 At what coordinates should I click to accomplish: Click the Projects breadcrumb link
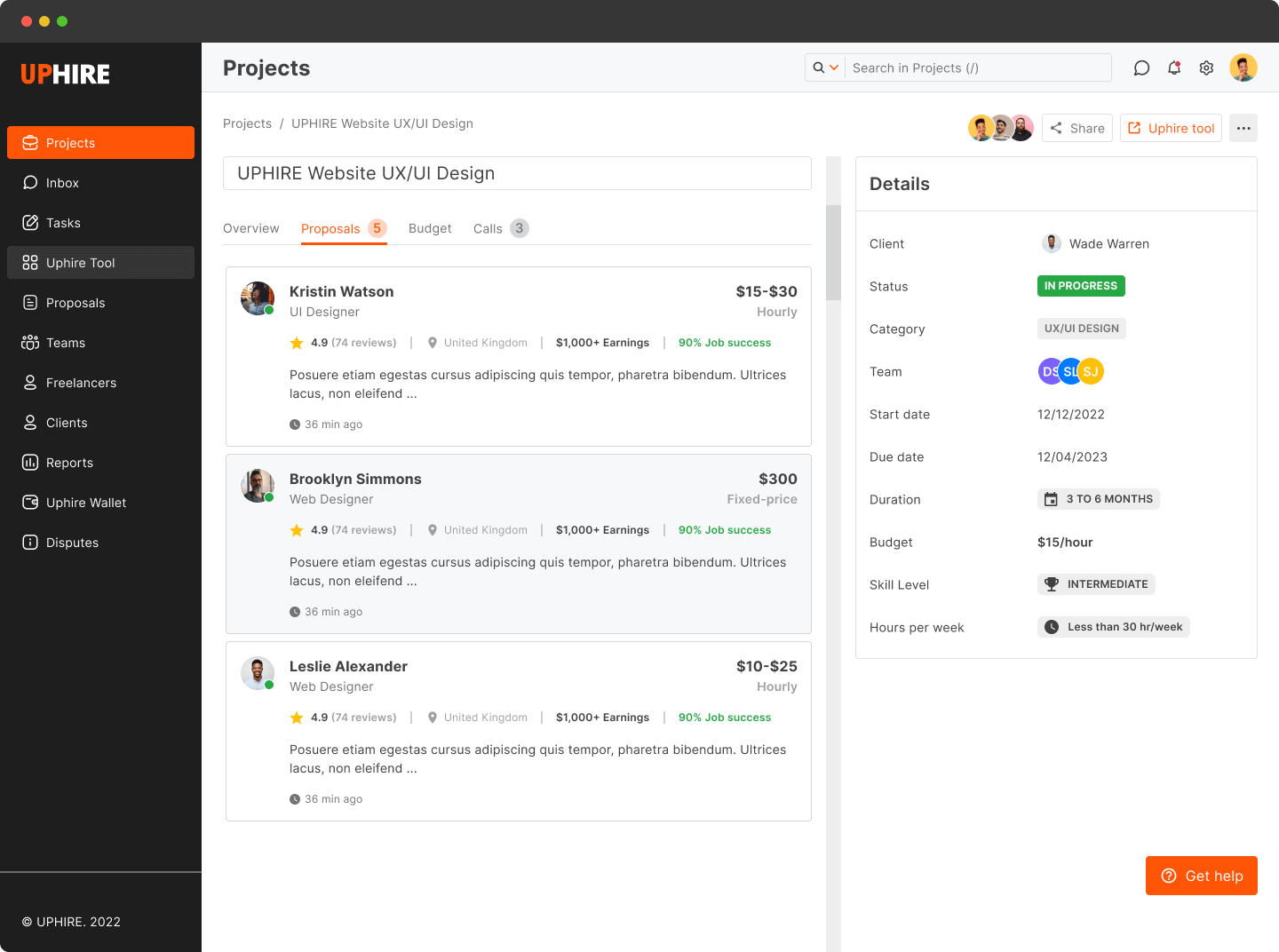[x=247, y=123]
